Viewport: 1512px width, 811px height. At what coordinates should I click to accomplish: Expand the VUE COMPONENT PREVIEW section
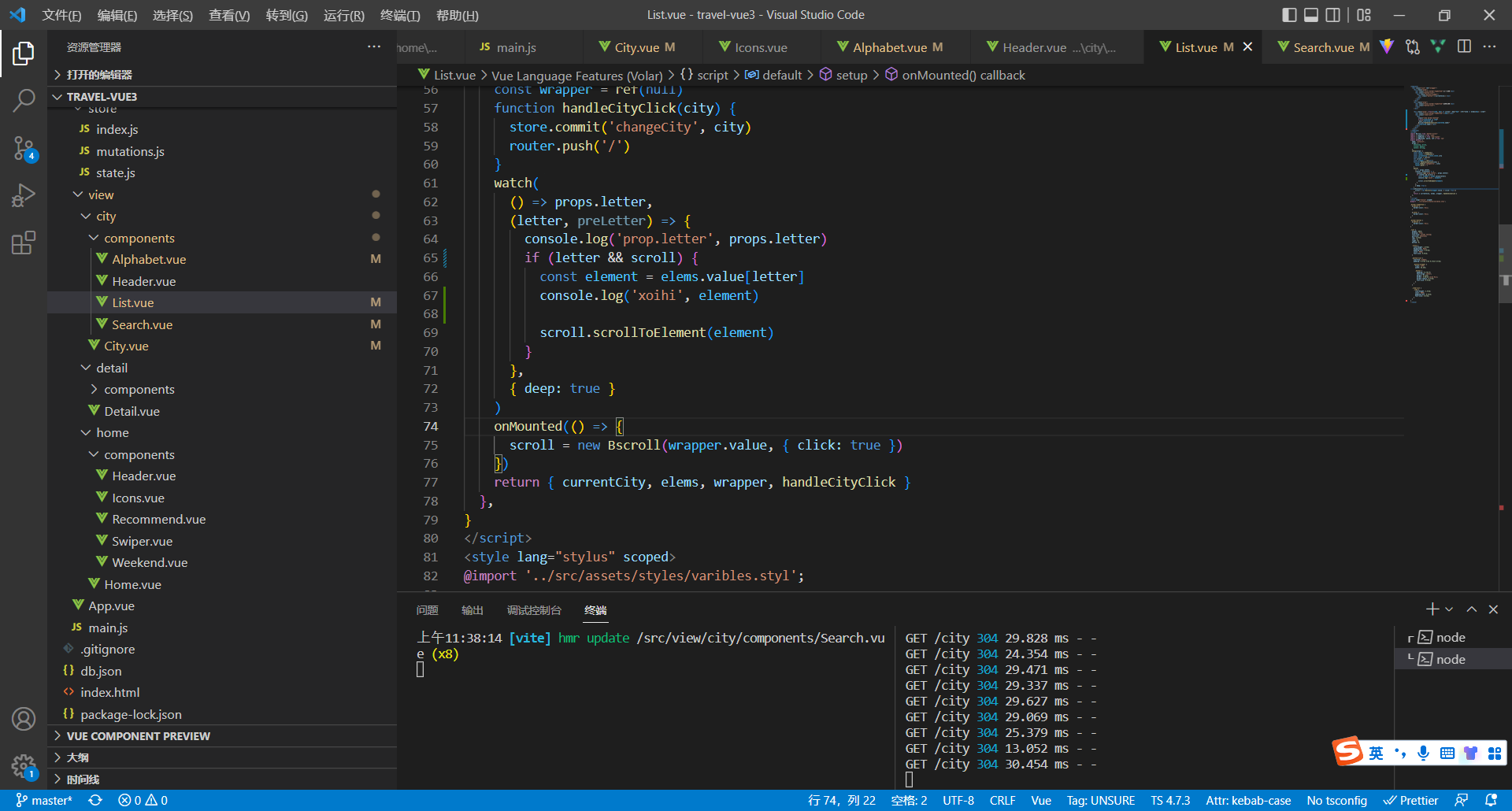point(222,735)
